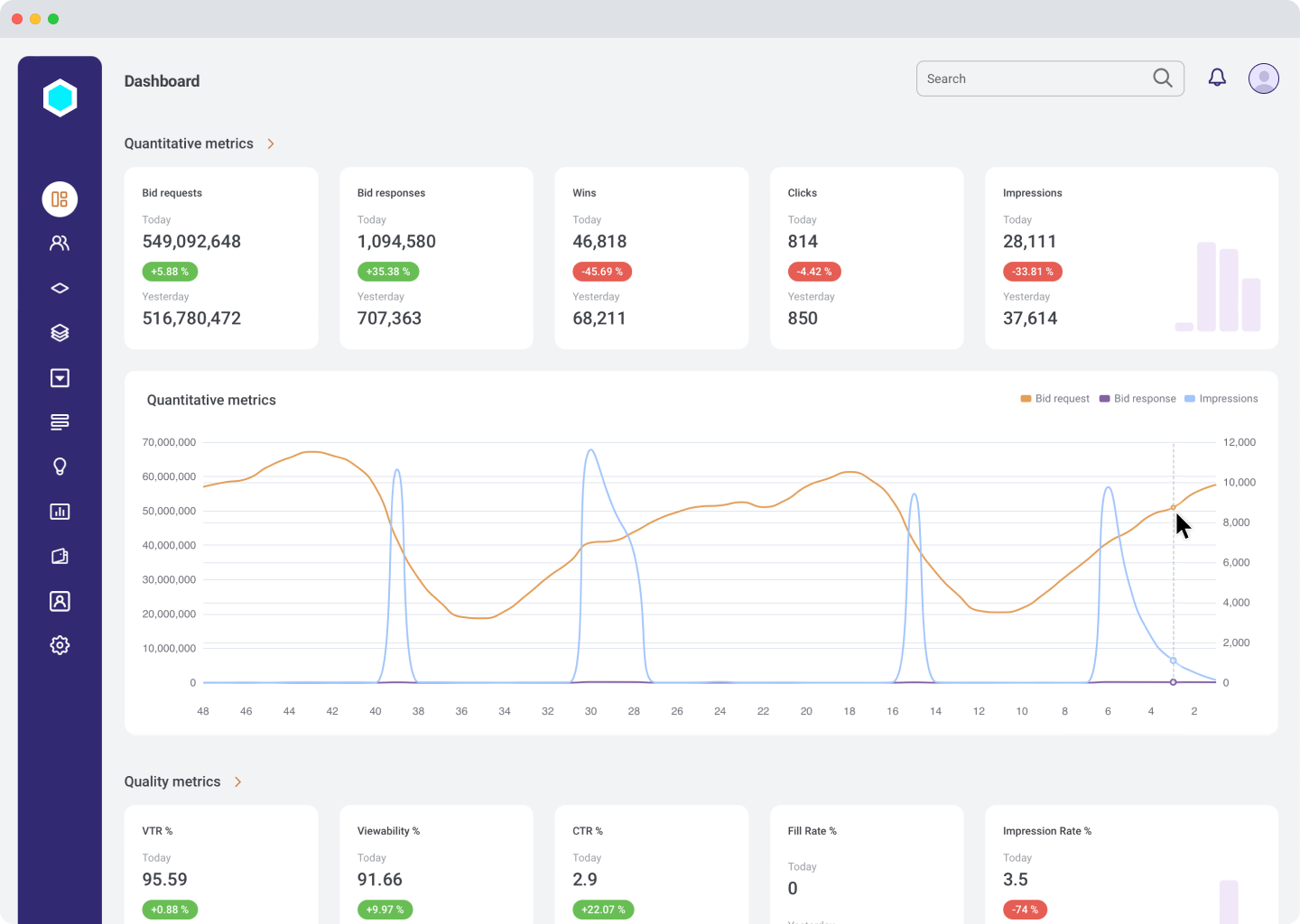1300x924 pixels.
Task: Open the Bid requests metric card
Action: pyautogui.click(x=221, y=258)
